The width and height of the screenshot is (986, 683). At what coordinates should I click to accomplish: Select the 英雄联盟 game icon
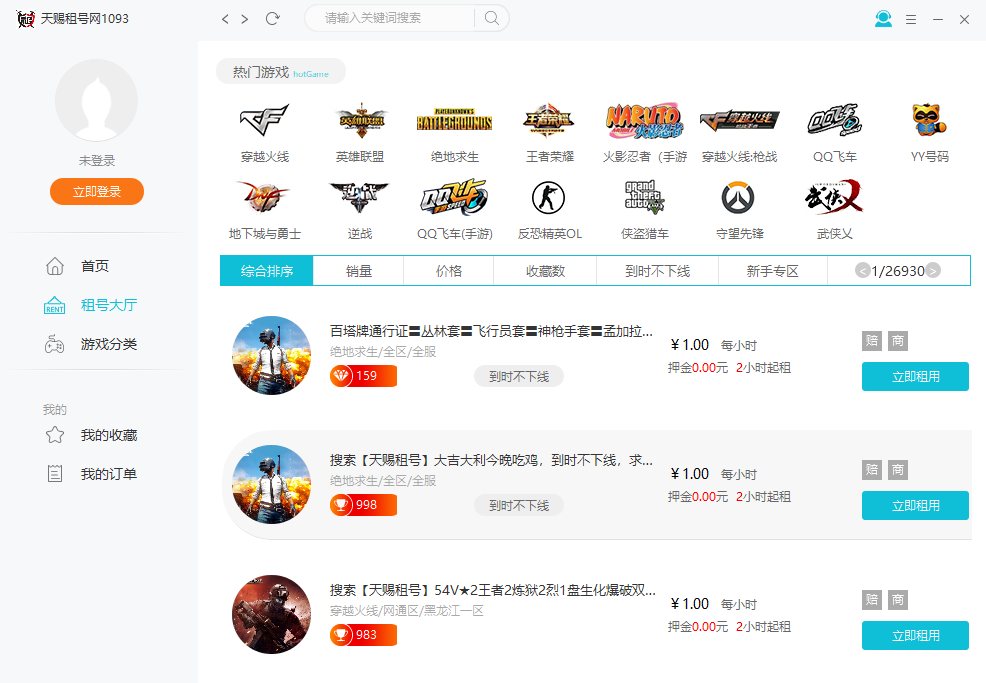tap(360, 120)
